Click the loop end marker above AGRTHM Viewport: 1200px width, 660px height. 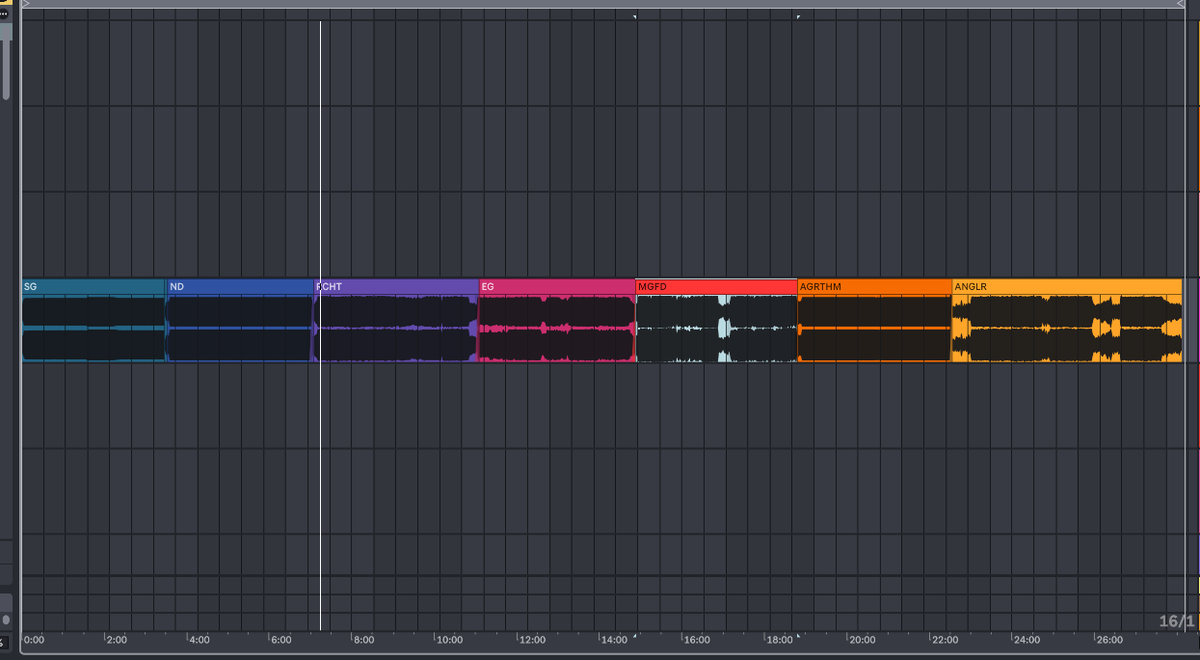click(x=797, y=16)
